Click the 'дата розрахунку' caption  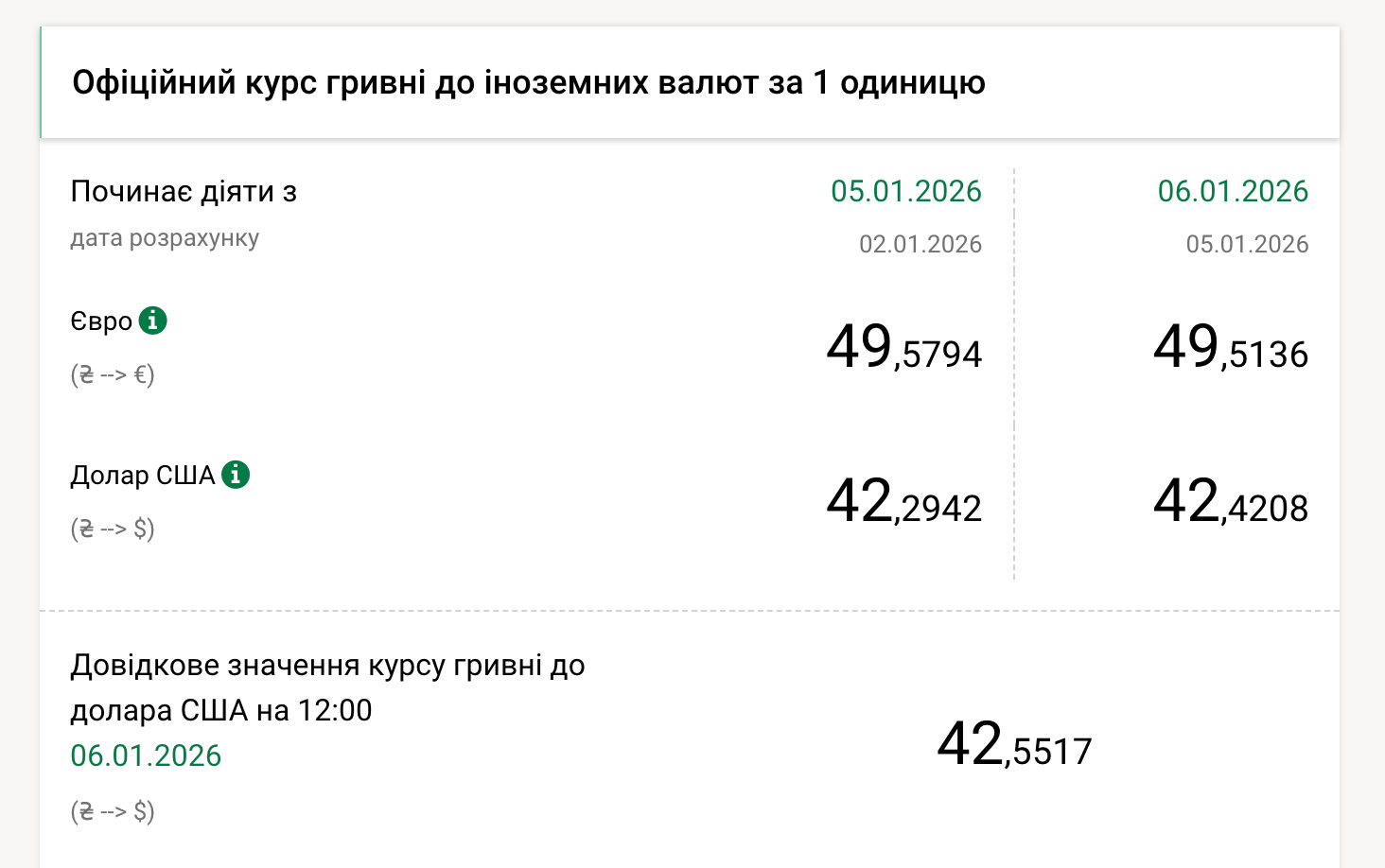pos(165,238)
